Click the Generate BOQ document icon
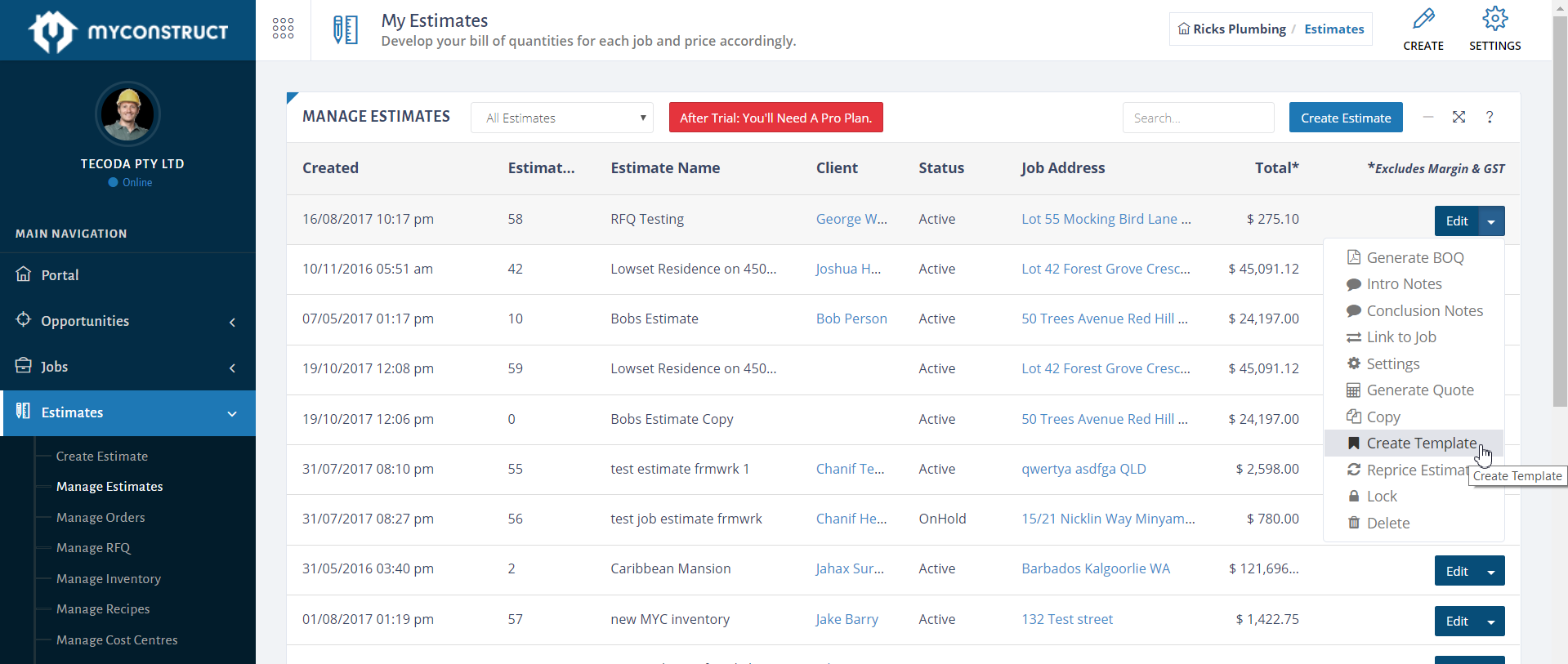The width and height of the screenshot is (1568, 664). 1353,257
